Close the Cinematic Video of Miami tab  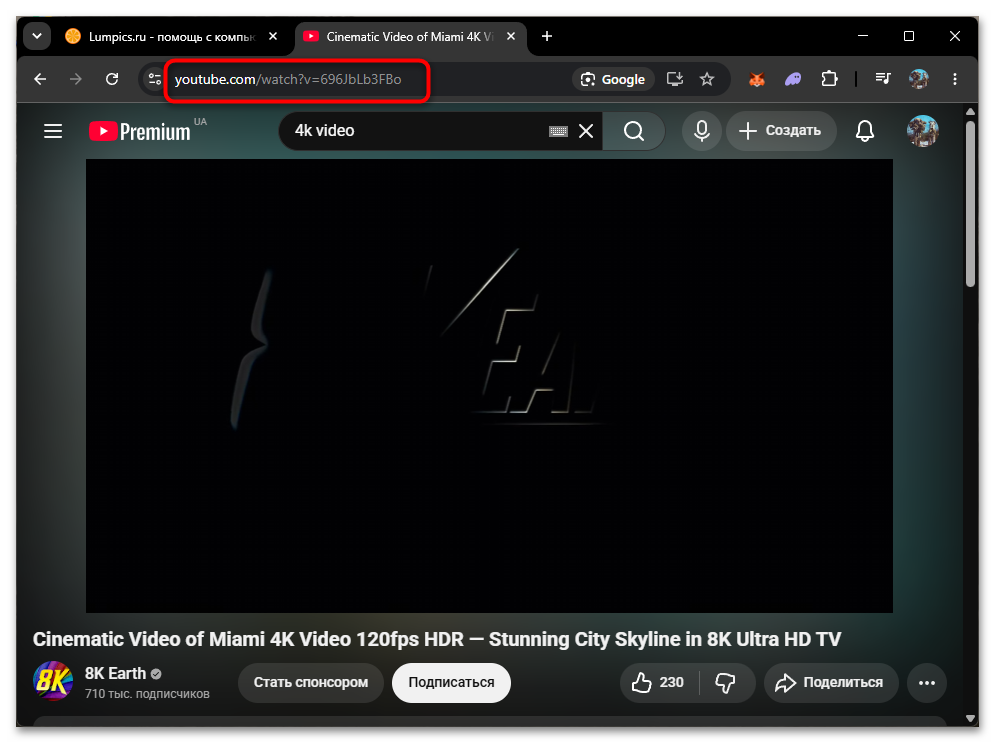[x=511, y=37]
